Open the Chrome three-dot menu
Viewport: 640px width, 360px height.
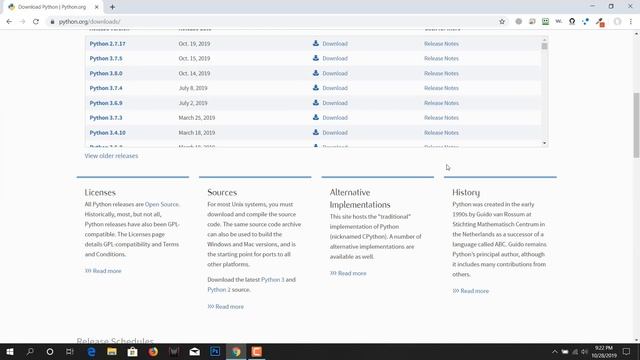631,22
